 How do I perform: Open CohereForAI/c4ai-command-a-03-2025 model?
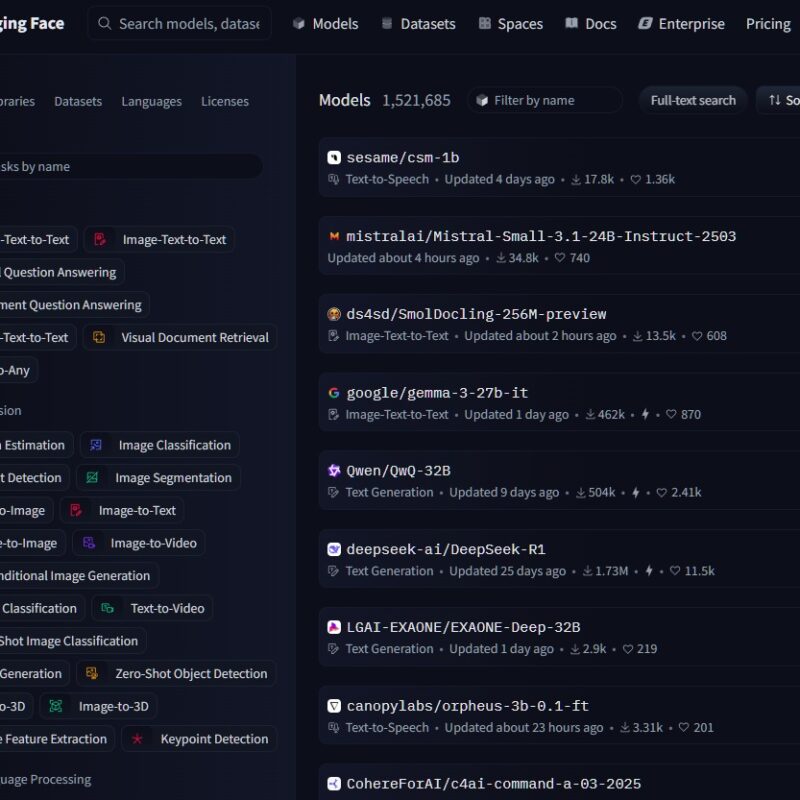coord(493,783)
